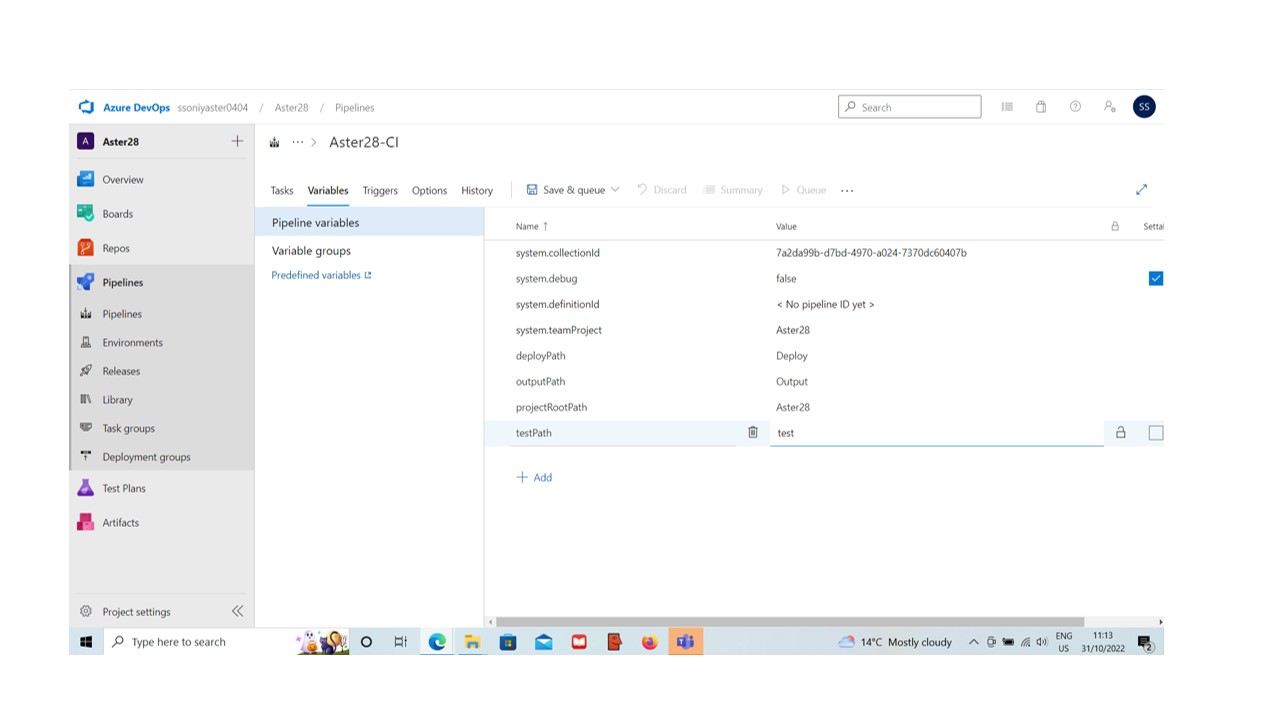Click the Search input box
Viewport: 1280px width, 720px height.
[x=909, y=107]
